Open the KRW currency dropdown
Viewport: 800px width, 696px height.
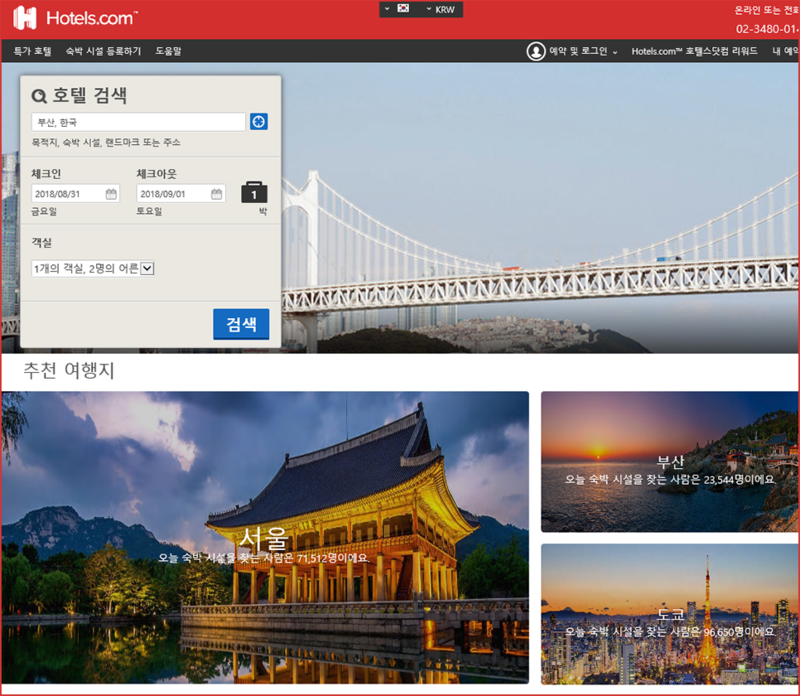pyautogui.click(x=440, y=9)
